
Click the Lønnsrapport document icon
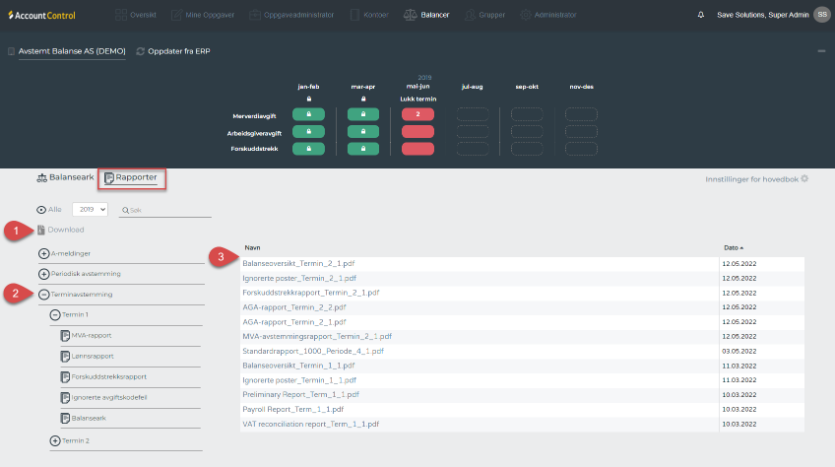coord(66,356)
